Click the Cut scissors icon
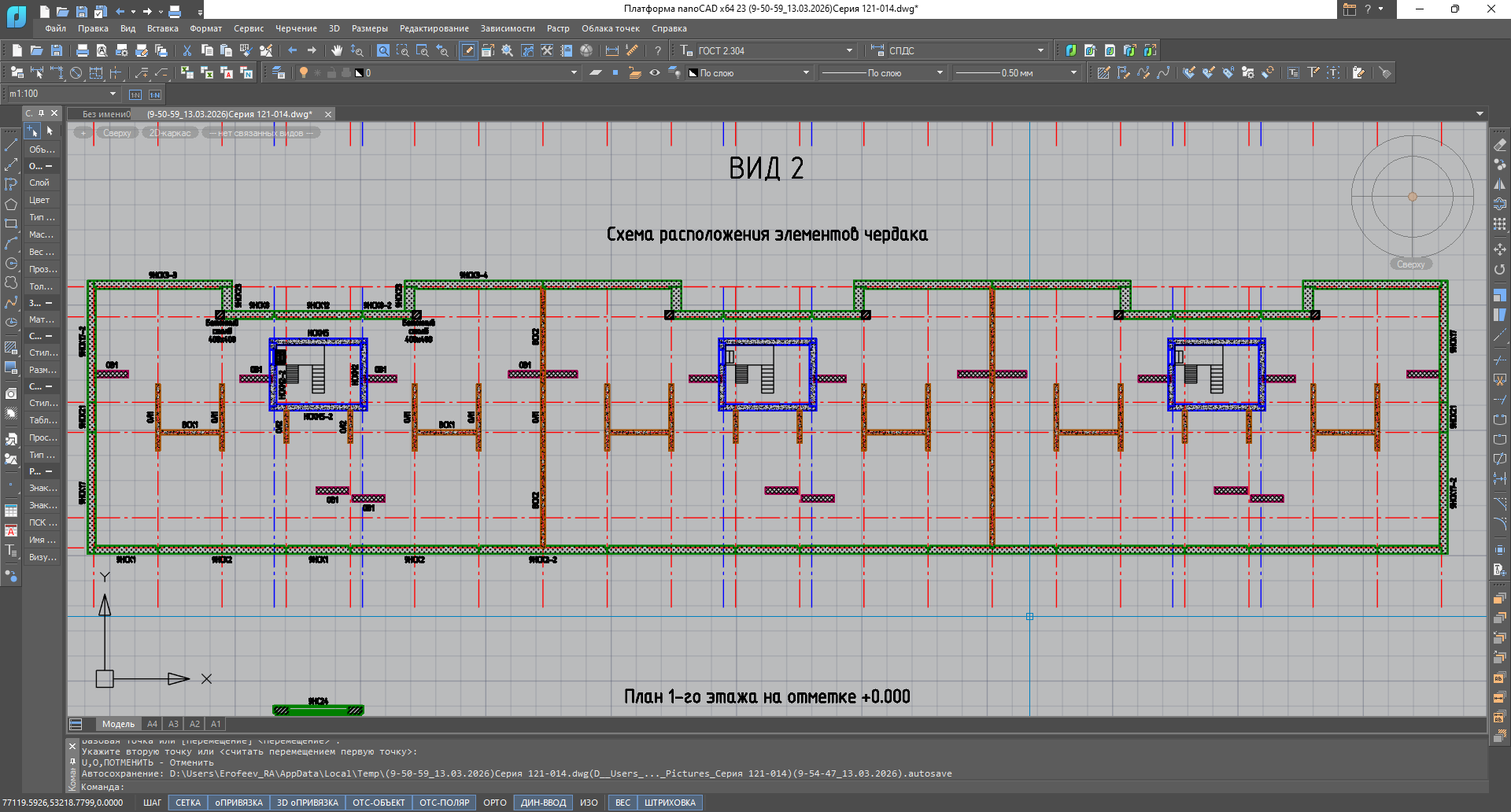Image resolution: width=1511 pixels, height=812 pixels. (x=187, y=50)
